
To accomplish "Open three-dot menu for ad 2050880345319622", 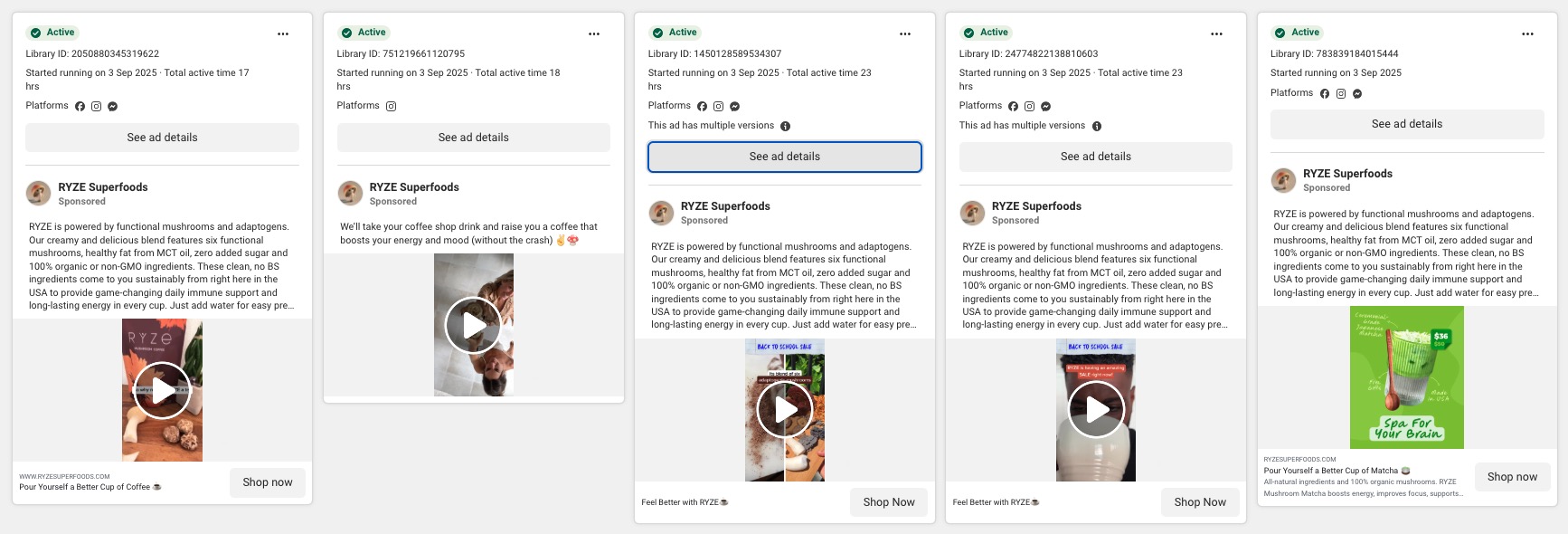I will pos(283,33).
